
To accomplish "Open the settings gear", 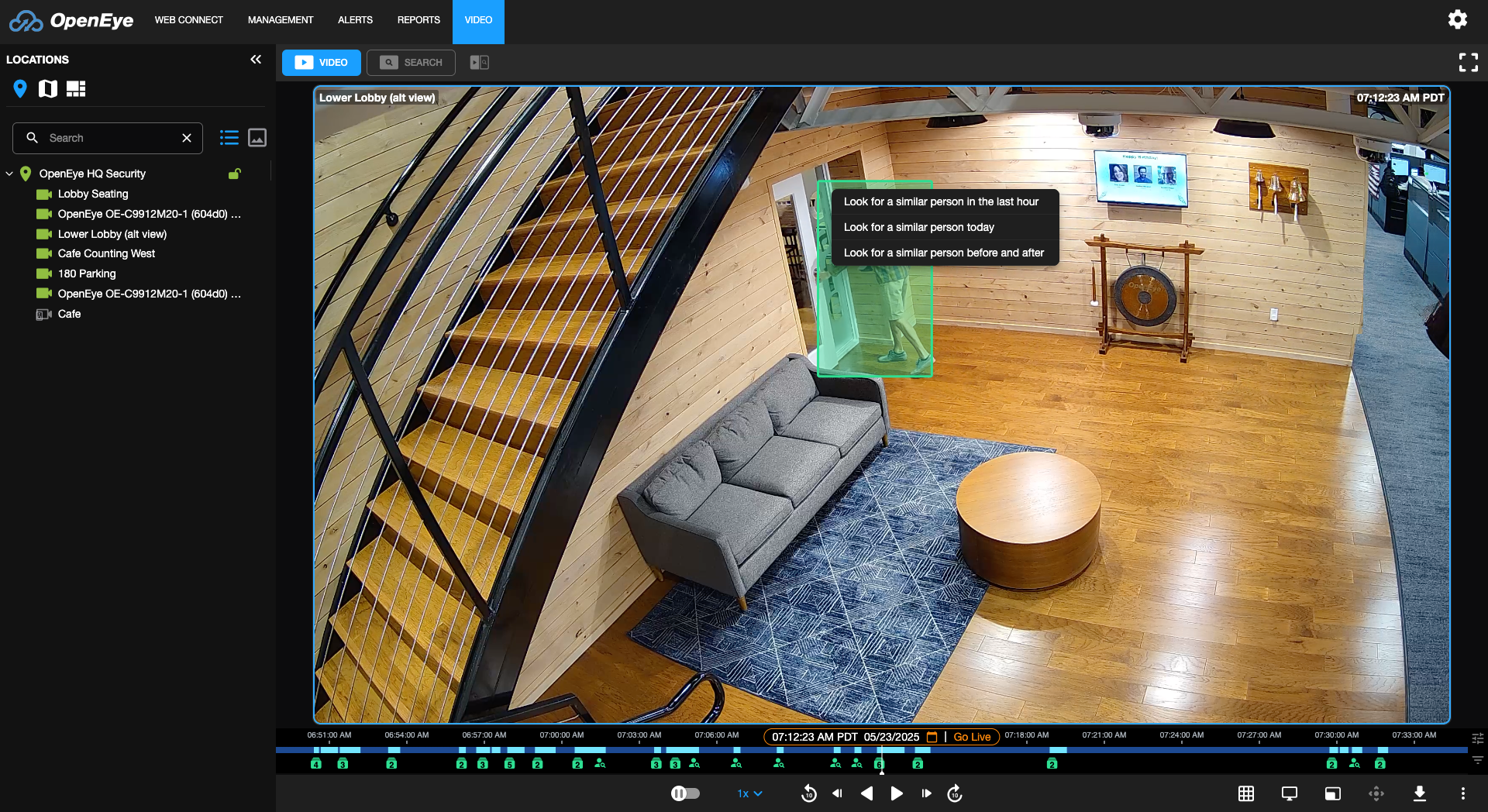I will click(x=1457, y=19).
